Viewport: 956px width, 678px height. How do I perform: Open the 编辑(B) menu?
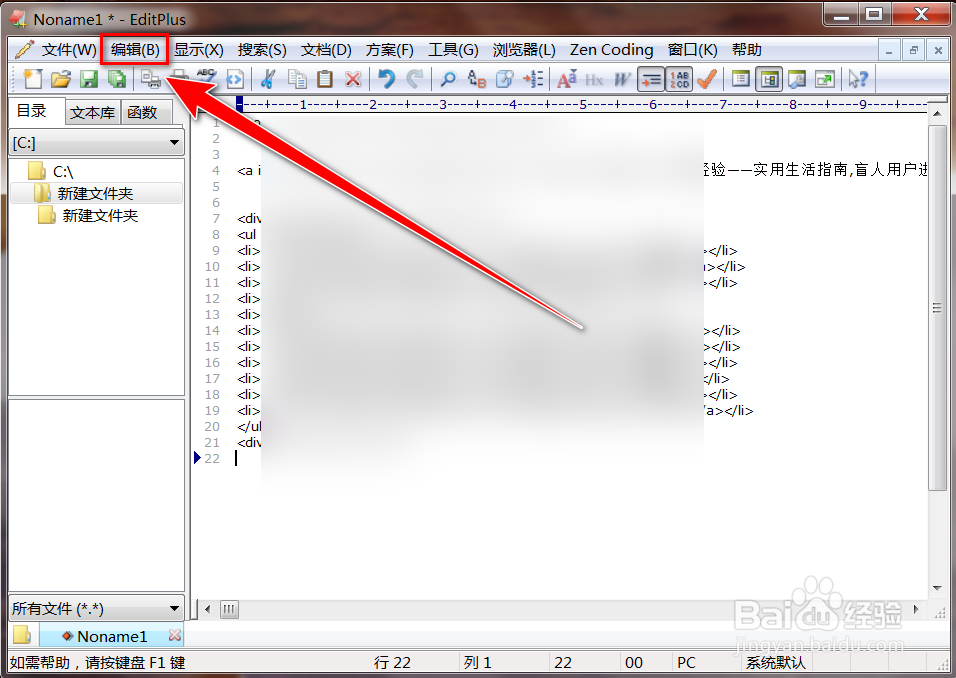[133, 49]
